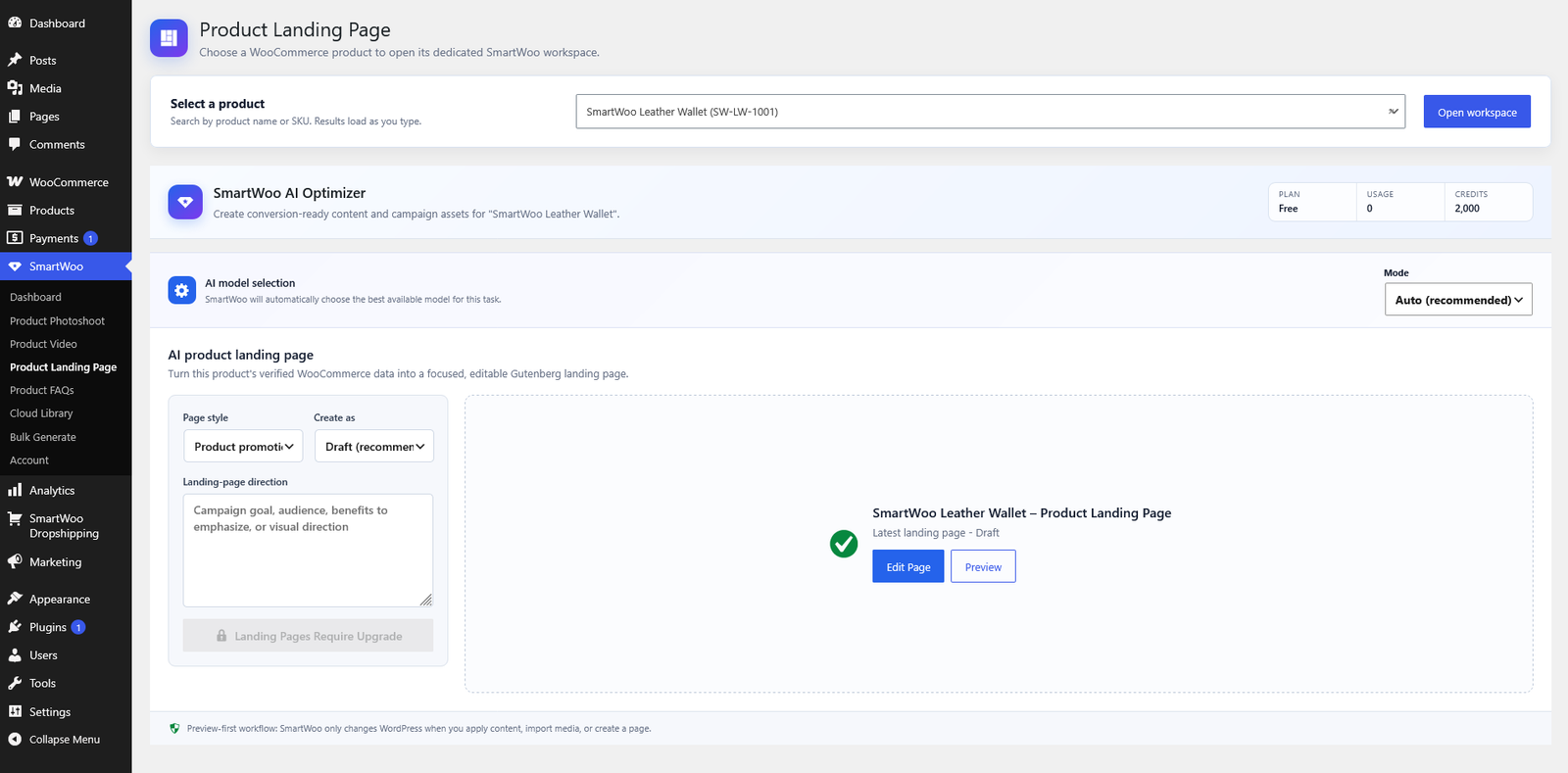The image size is (1568, 773).
Task: Click the Tools wrench icon
Action: pyautogui.click(x=15, y=683)
